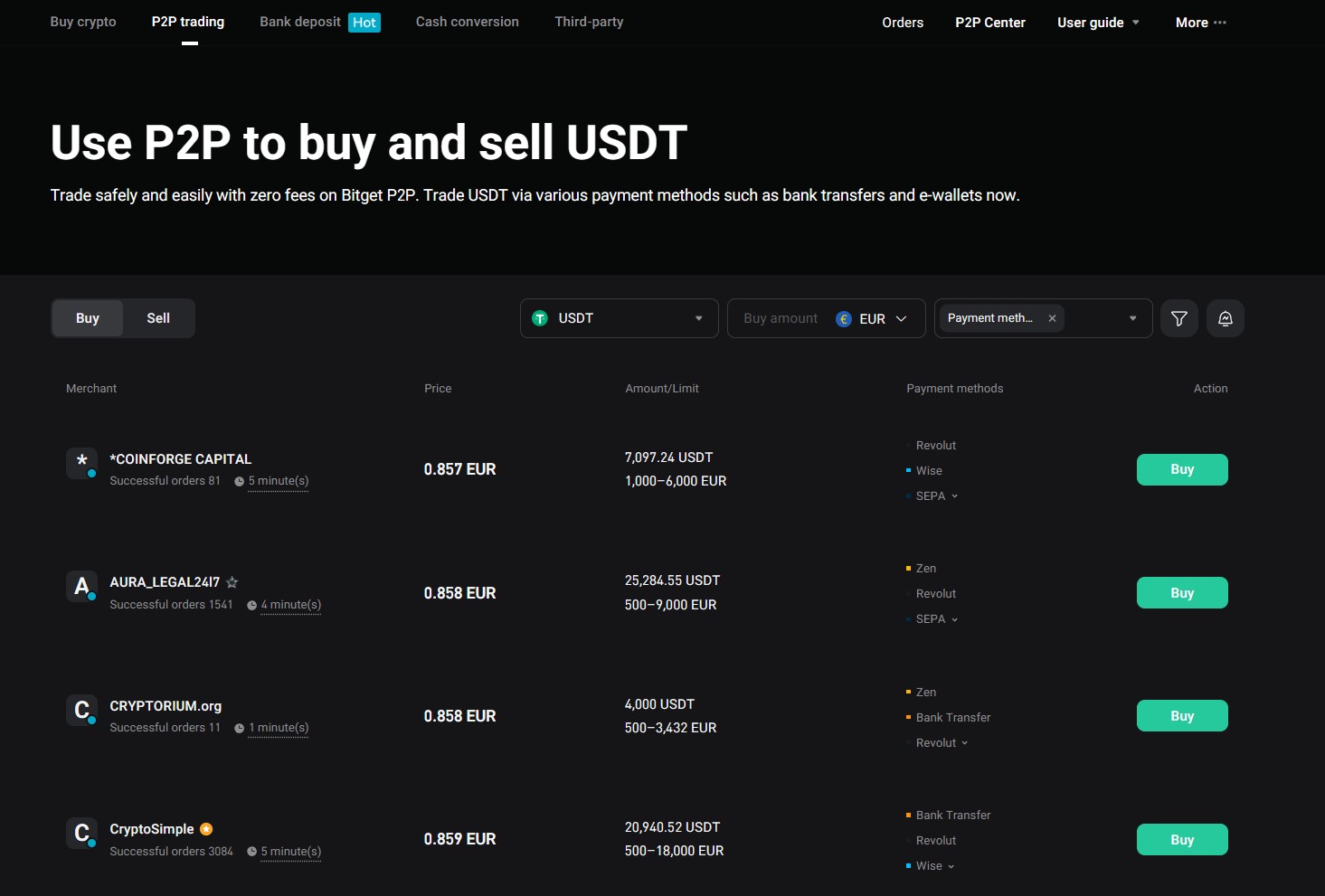Expand the User guide dropdown

click(1098, 23)
